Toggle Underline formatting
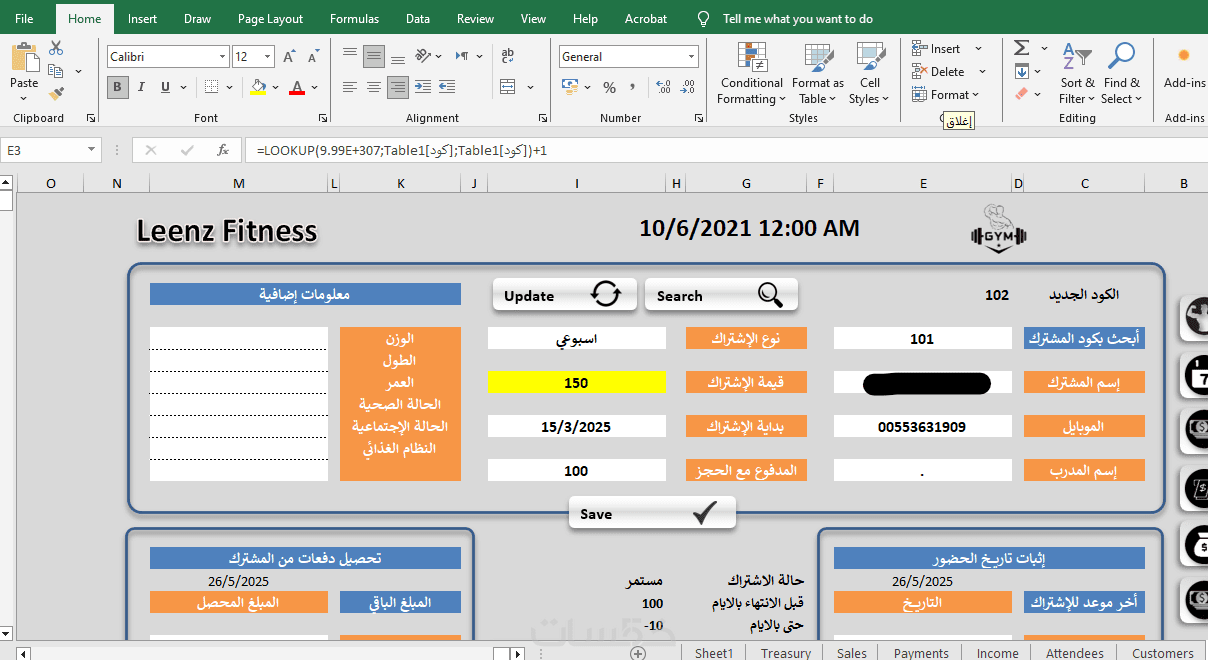 coord(166,87)
